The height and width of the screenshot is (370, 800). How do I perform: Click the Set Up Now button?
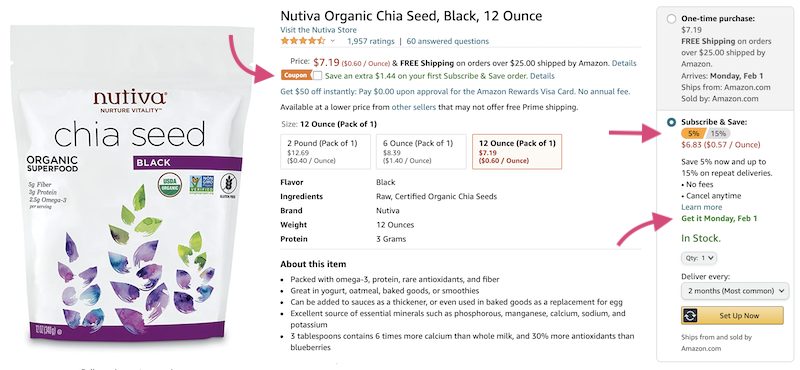732,315
